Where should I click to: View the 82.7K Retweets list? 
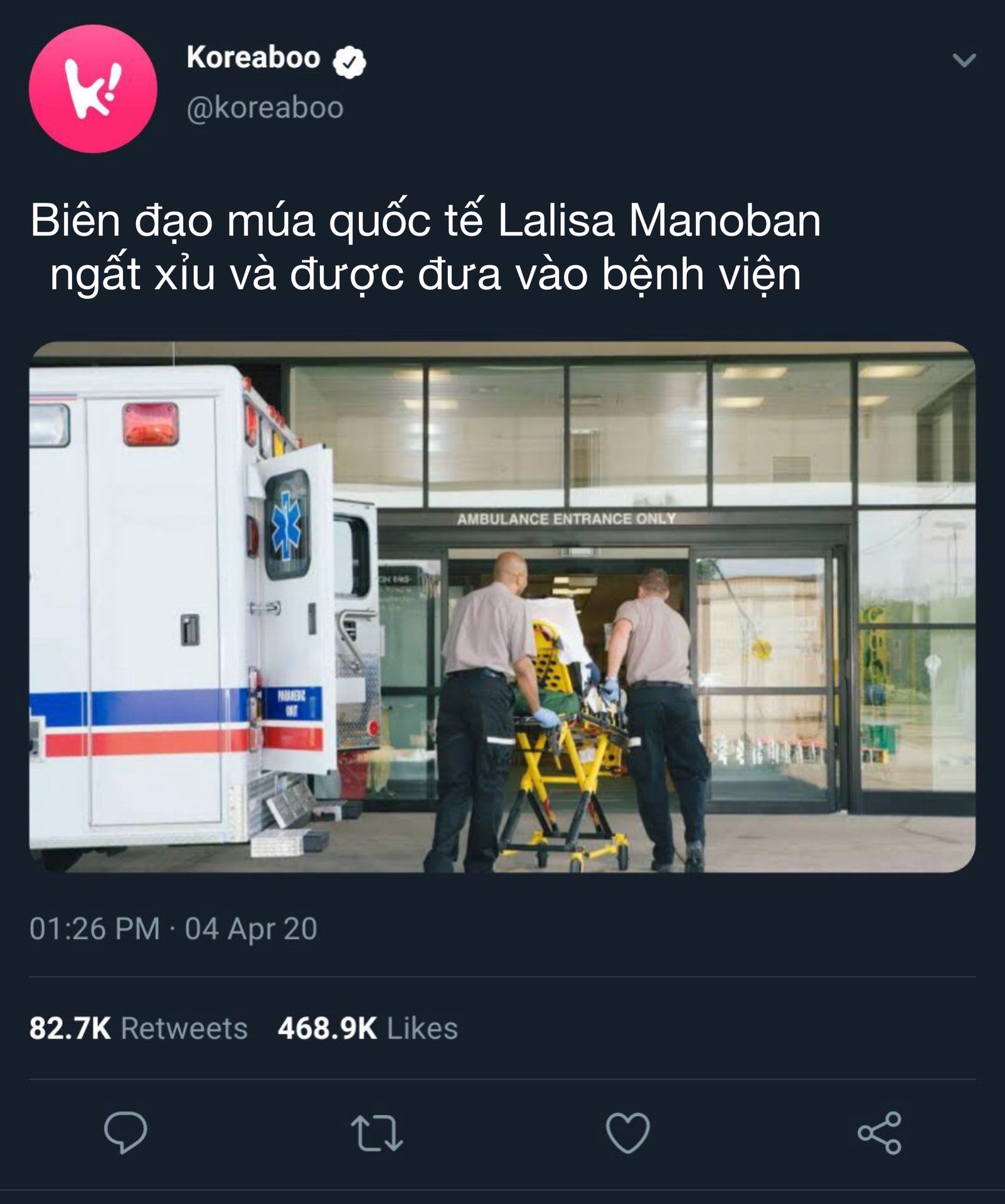pos(138,1028)
